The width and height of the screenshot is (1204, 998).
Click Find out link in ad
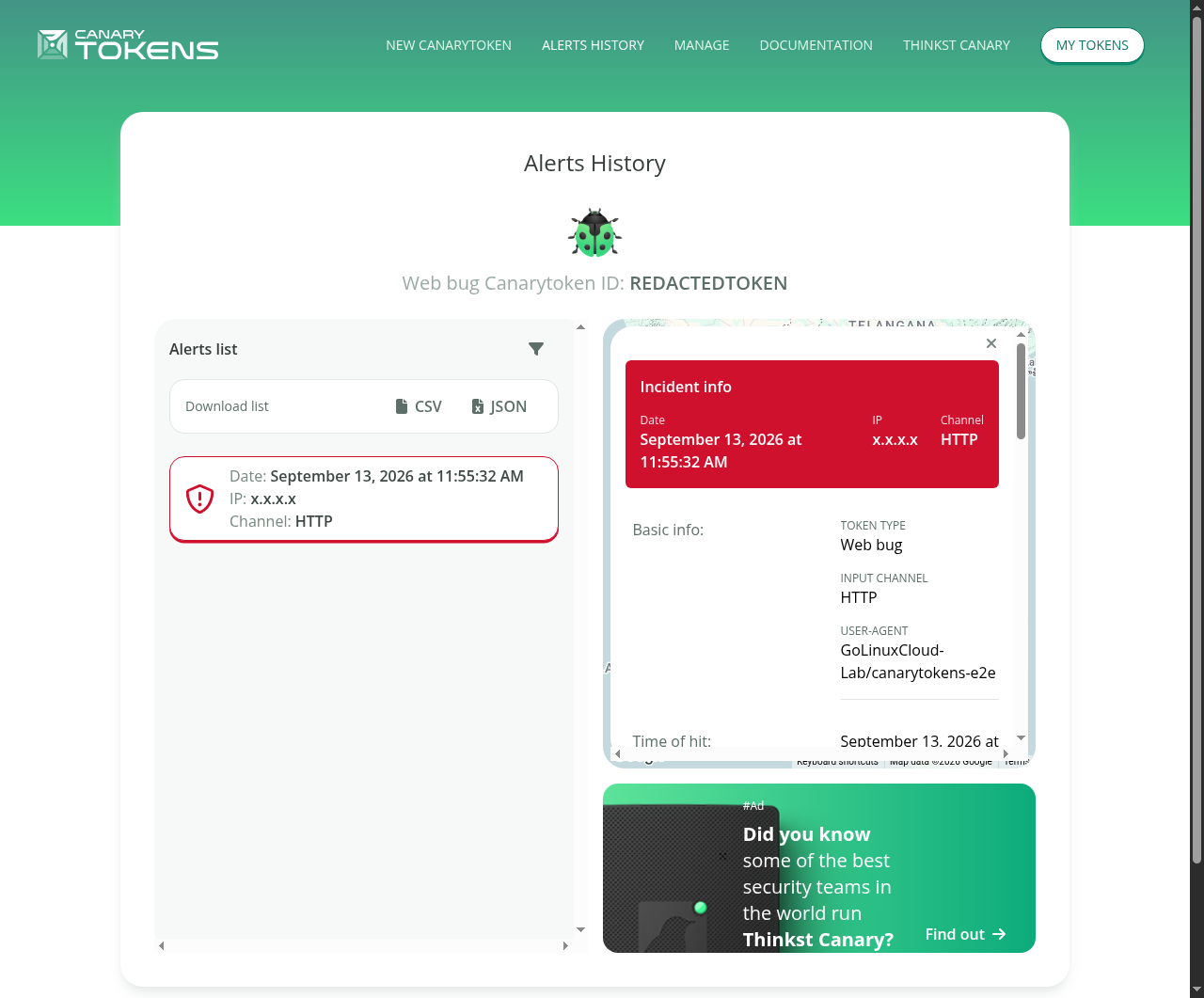click(x=965, y=934)
